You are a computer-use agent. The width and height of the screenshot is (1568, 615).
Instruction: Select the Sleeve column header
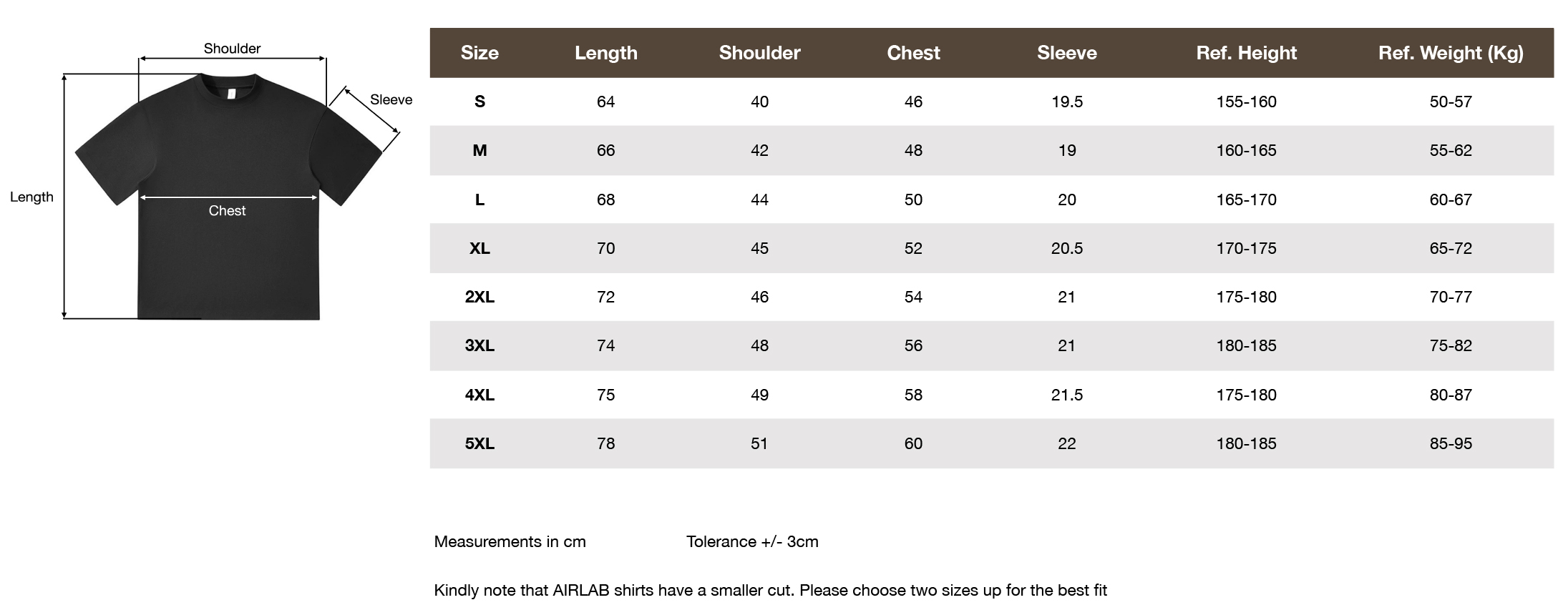point(1066,53)
